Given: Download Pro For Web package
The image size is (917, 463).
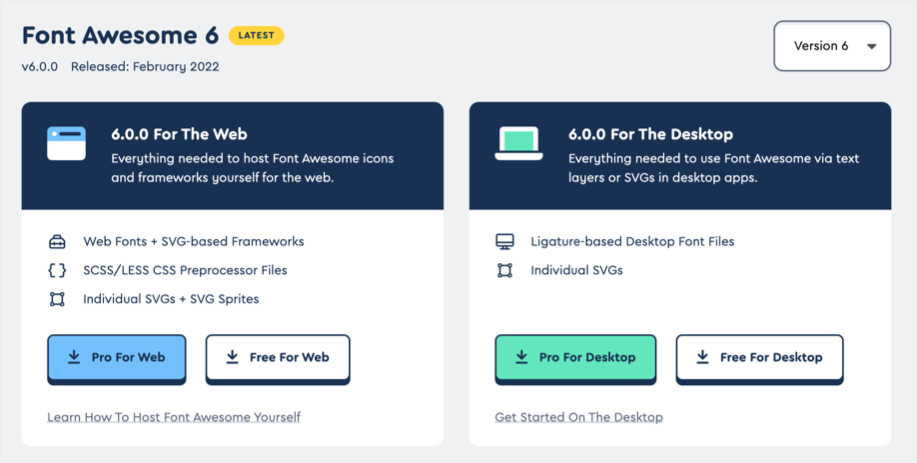Looking at the screenshot, I should coord(116,358).
